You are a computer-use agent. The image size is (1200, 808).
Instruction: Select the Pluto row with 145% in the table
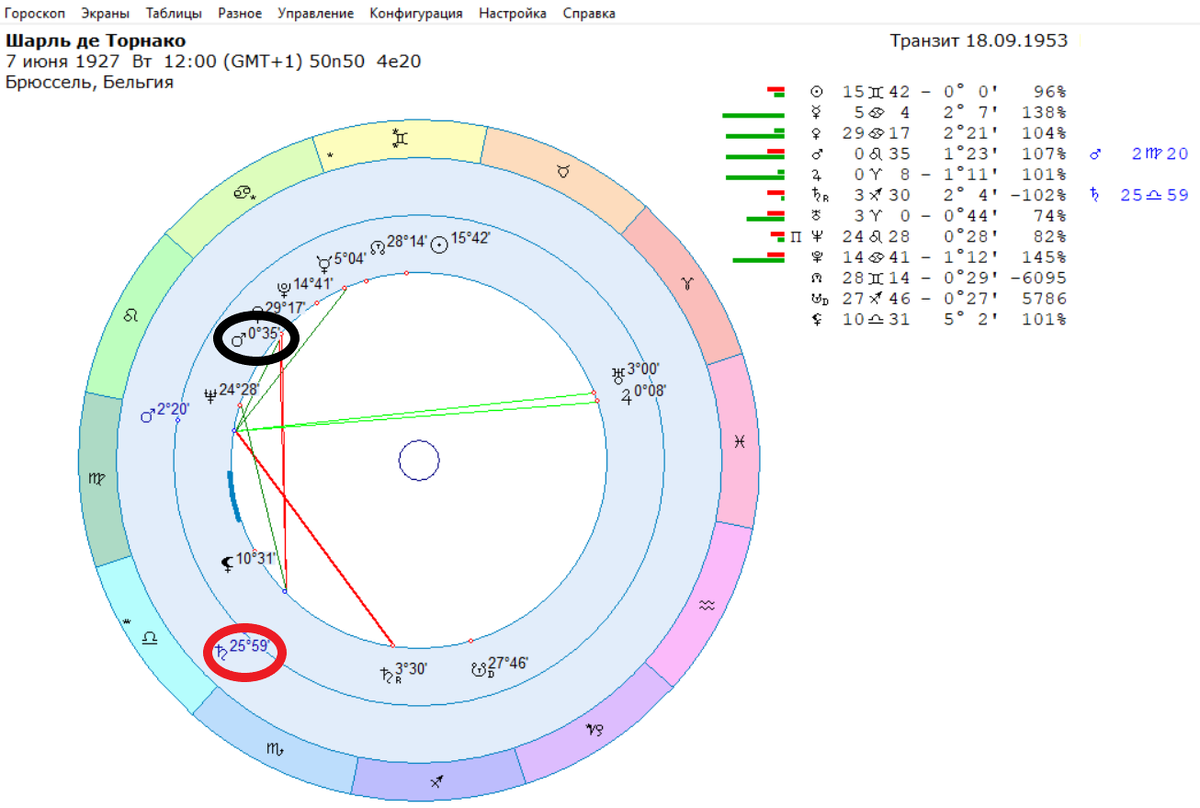(x=937, y=257)
